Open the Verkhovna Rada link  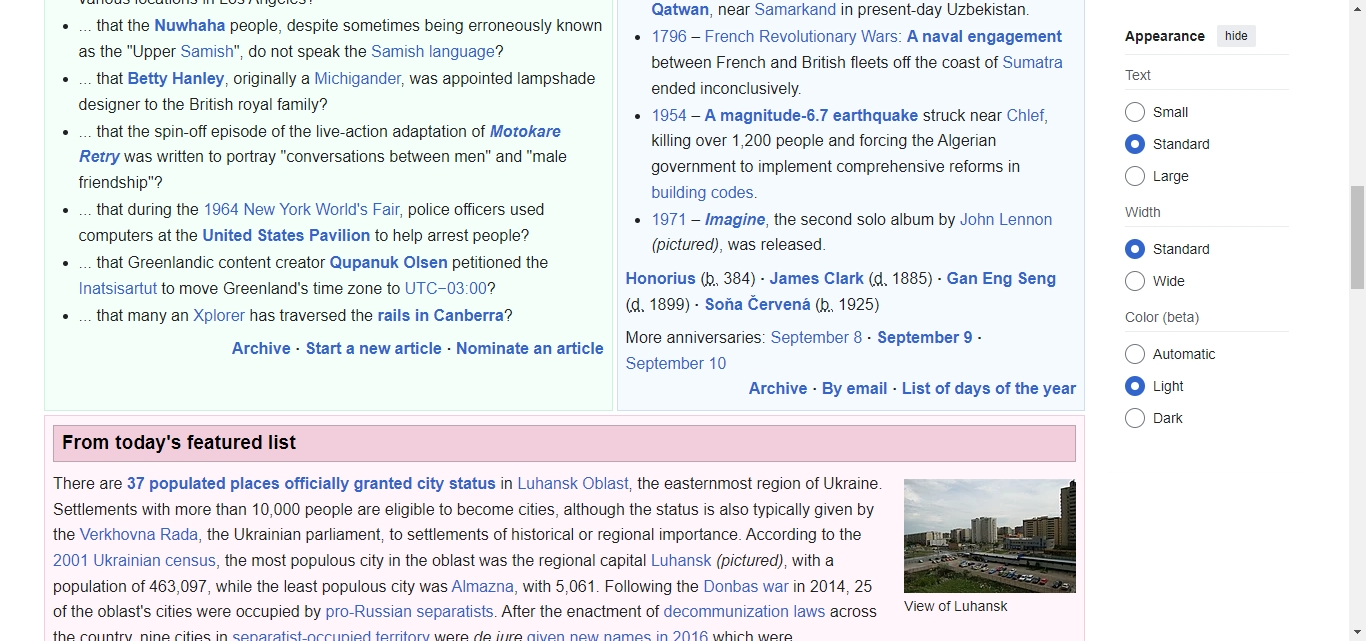click(139, 534)
